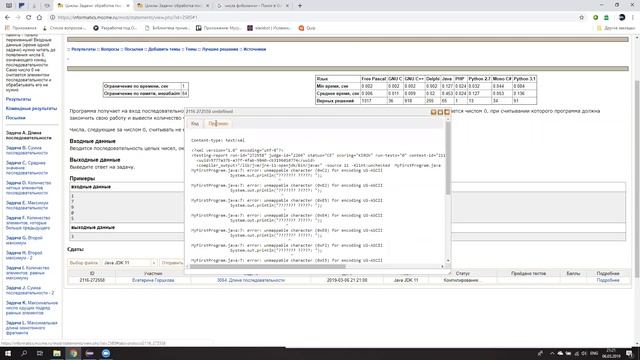Open the browser home page
The image size is (640, 360).
point(39,18)
